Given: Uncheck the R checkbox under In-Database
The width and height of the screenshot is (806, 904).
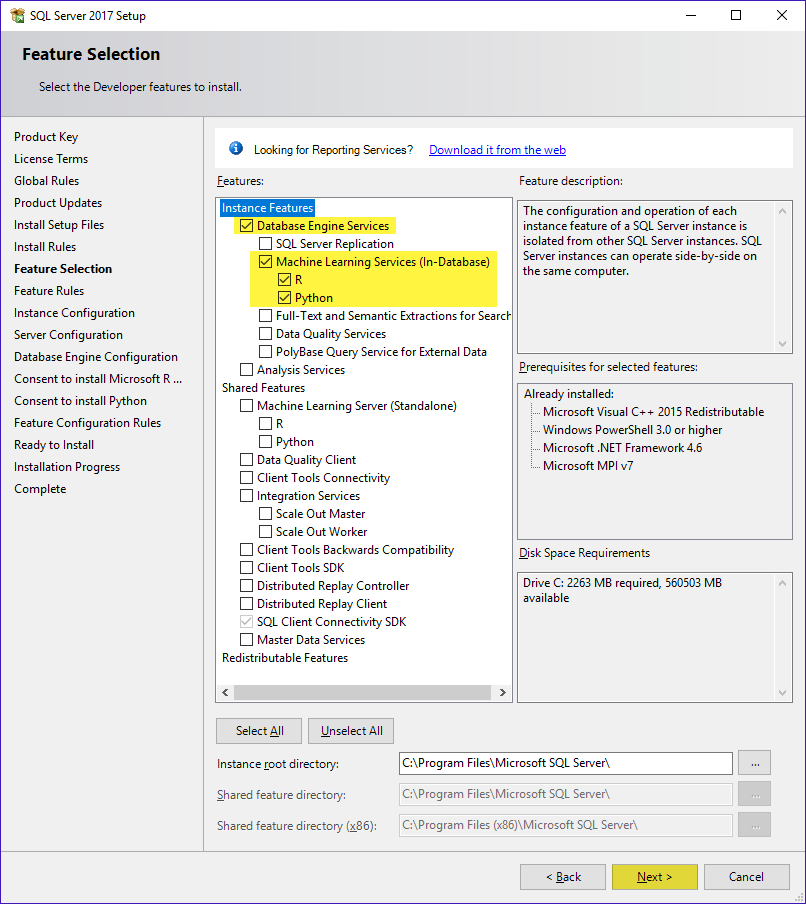Looking at the screenshot, I should pos(284,280).
